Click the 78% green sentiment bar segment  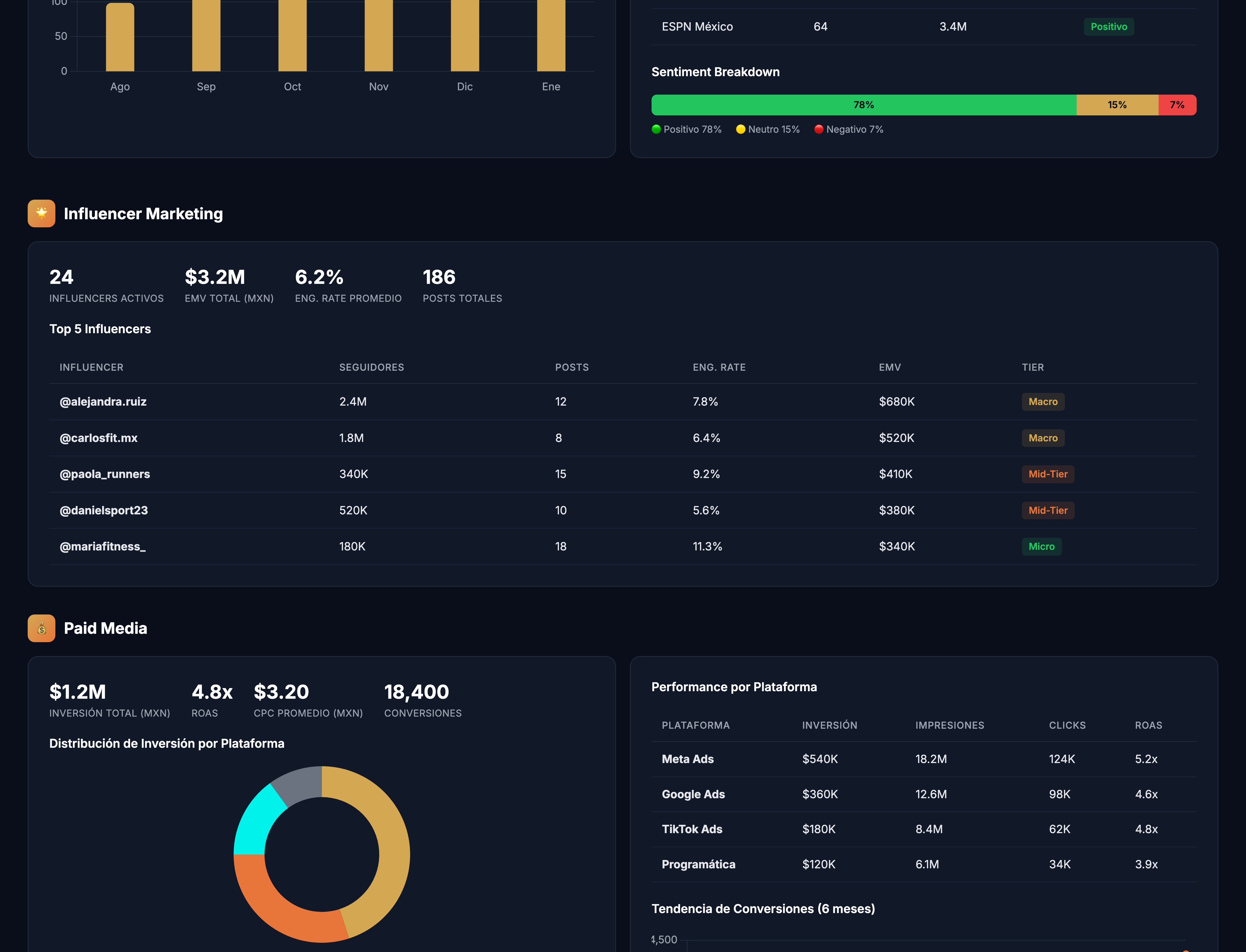point(864,105)
